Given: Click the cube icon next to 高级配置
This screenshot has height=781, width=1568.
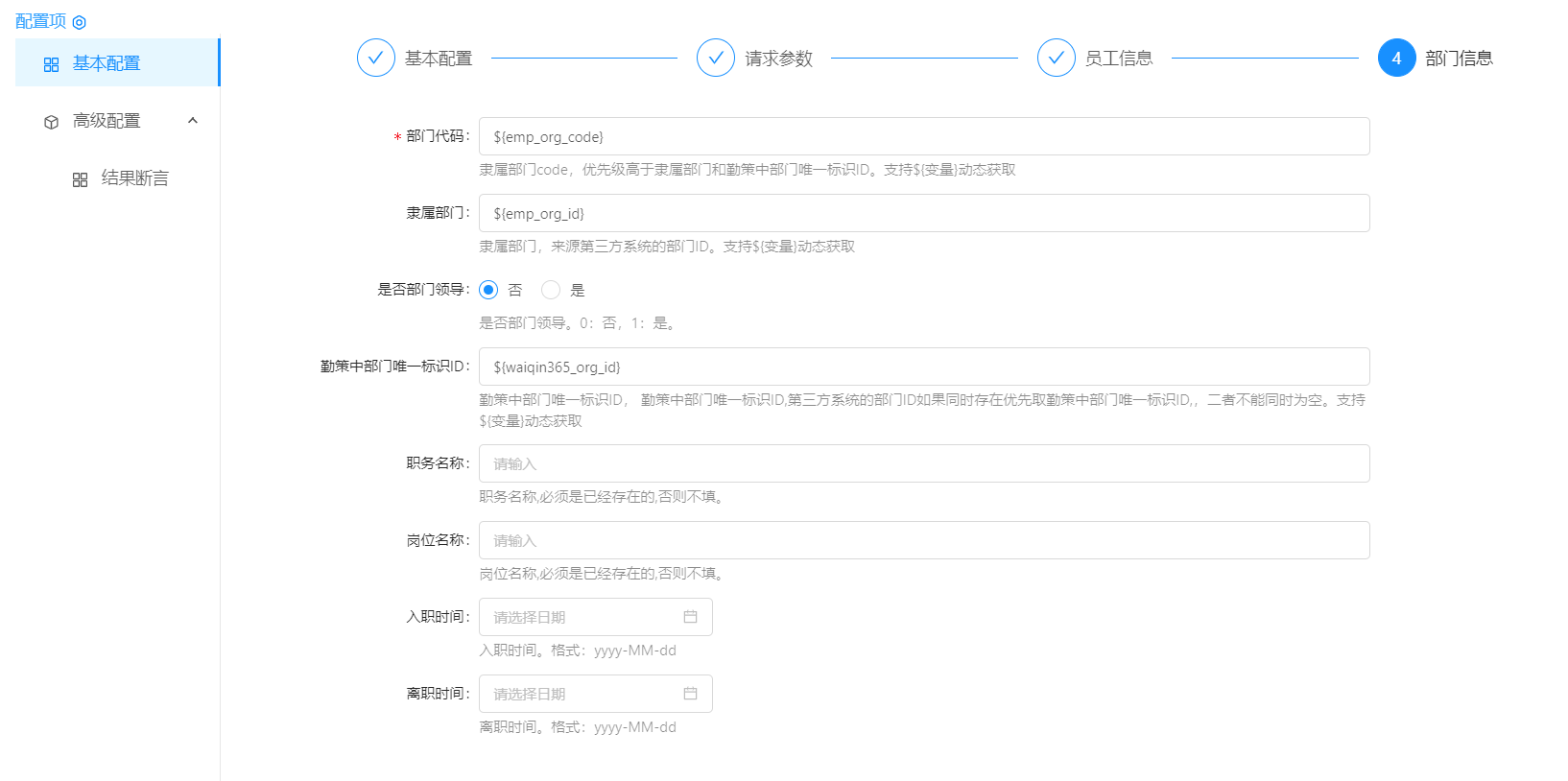Looking at the screenshot, I should pyautogui.click(x=52, y=122).
